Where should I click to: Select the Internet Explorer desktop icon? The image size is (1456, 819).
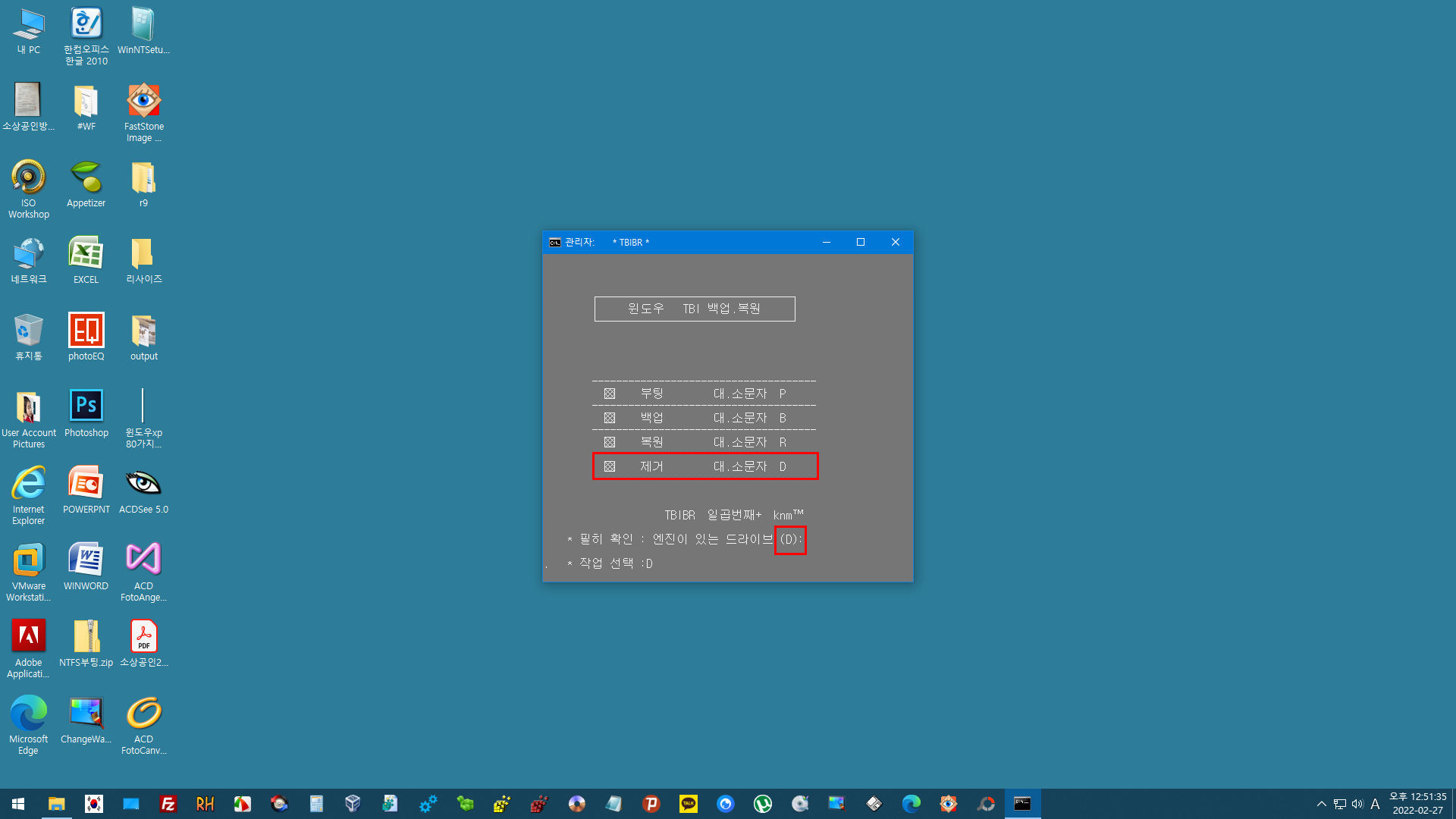click(x=29, y=496)
